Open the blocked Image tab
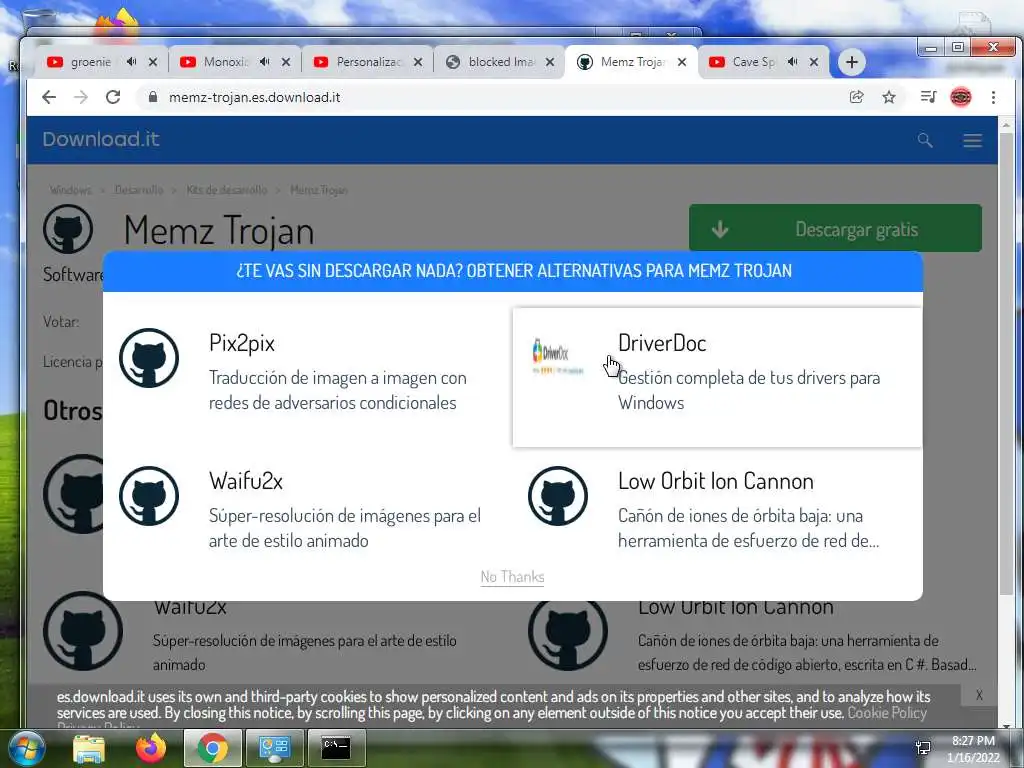Image resolution: width=1024 pixels, height=768 pixels. [501, 62]
